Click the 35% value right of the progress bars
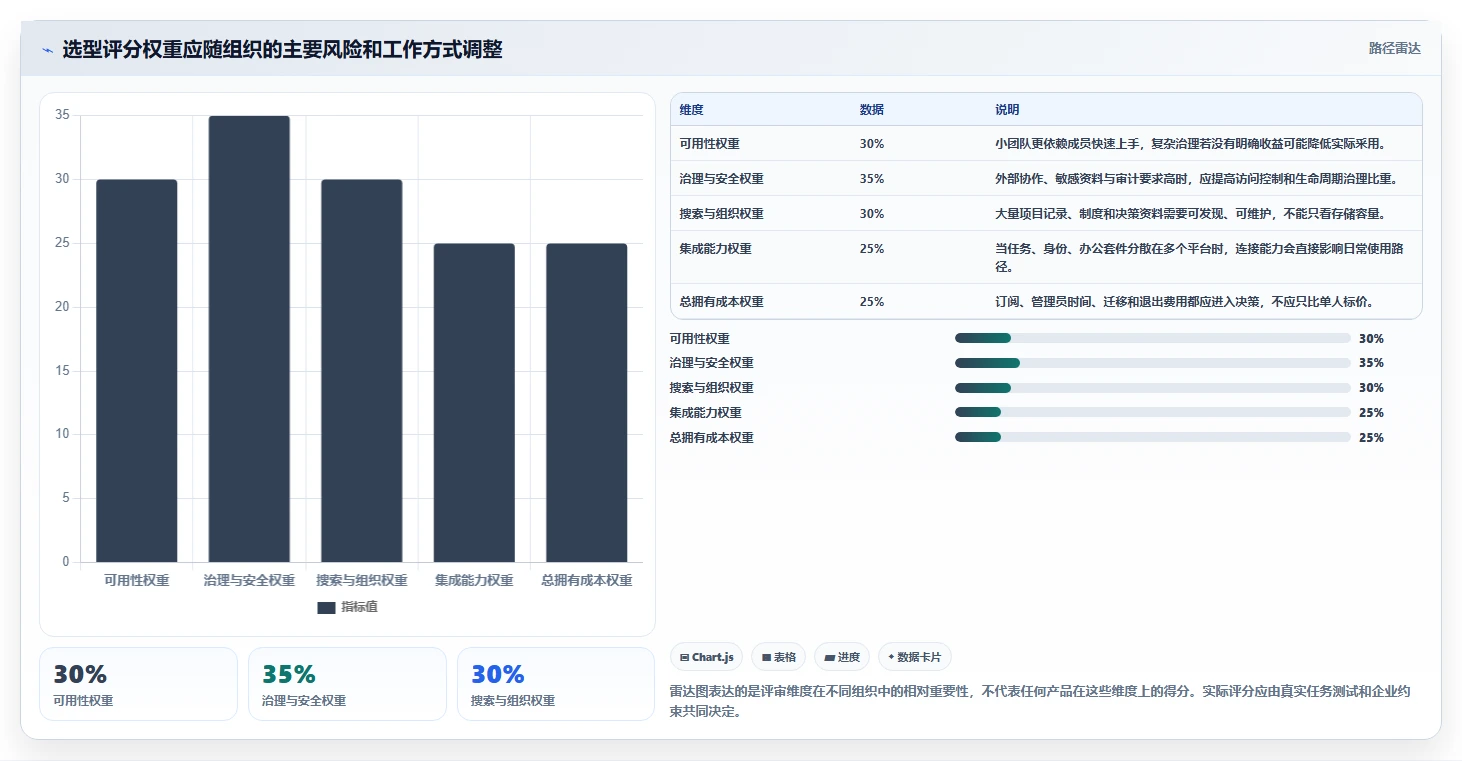1462x761 pixels. click(1371, 363)
